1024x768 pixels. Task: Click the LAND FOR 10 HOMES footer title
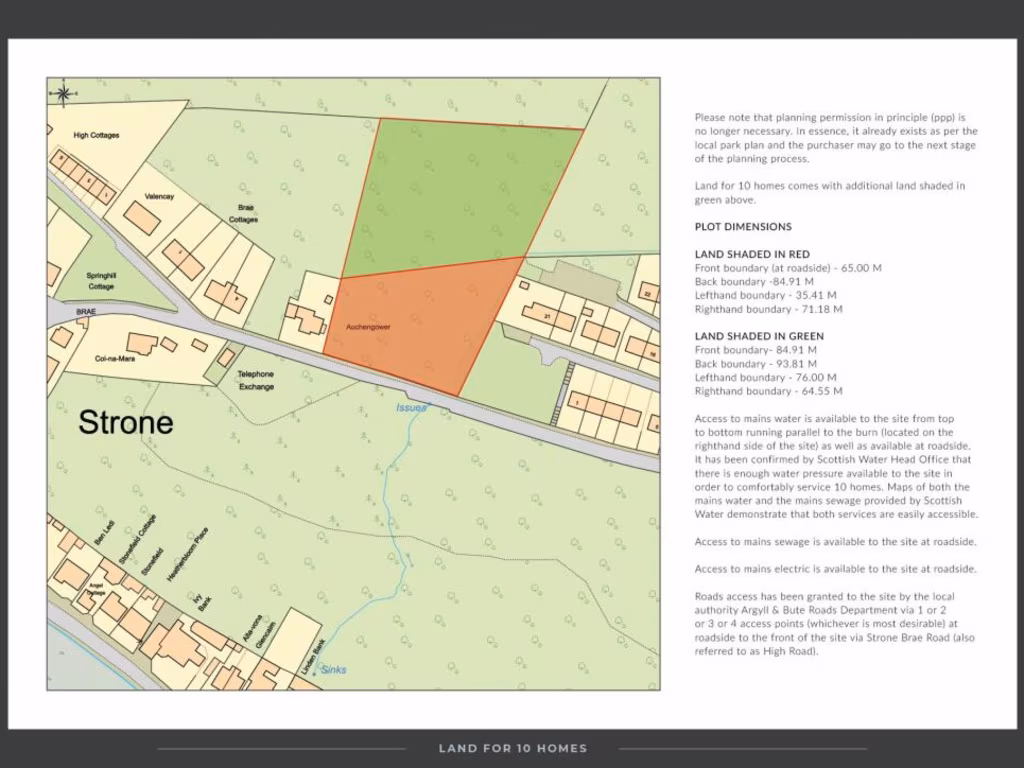512,748
